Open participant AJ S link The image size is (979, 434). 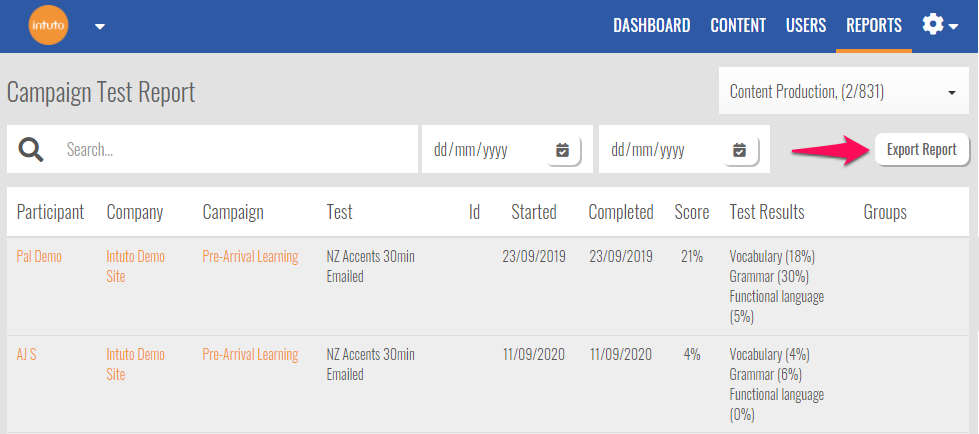coord(27,355)
